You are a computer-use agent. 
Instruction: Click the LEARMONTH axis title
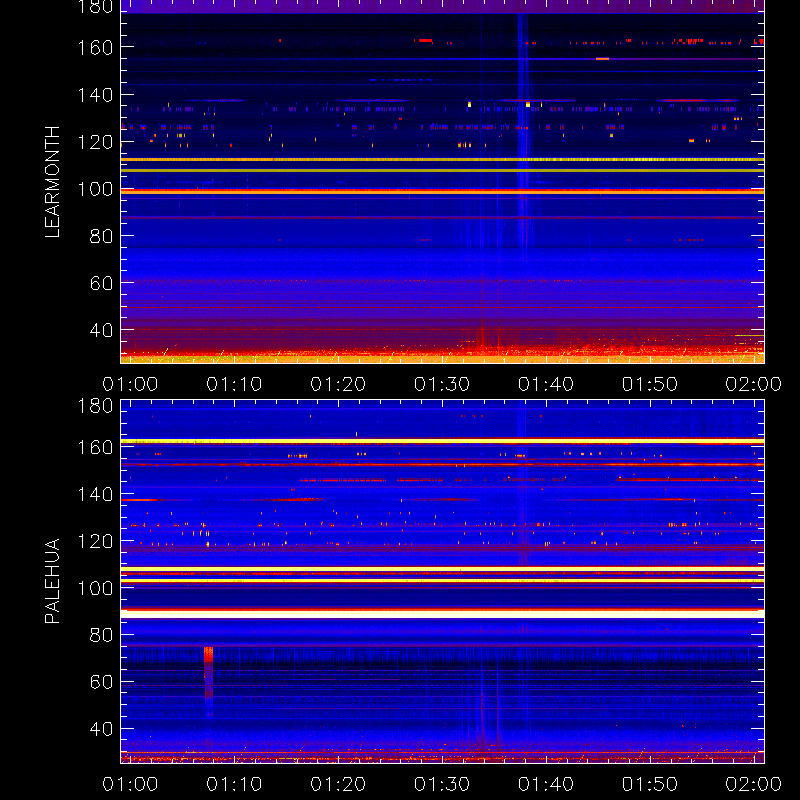coord(52,182)
